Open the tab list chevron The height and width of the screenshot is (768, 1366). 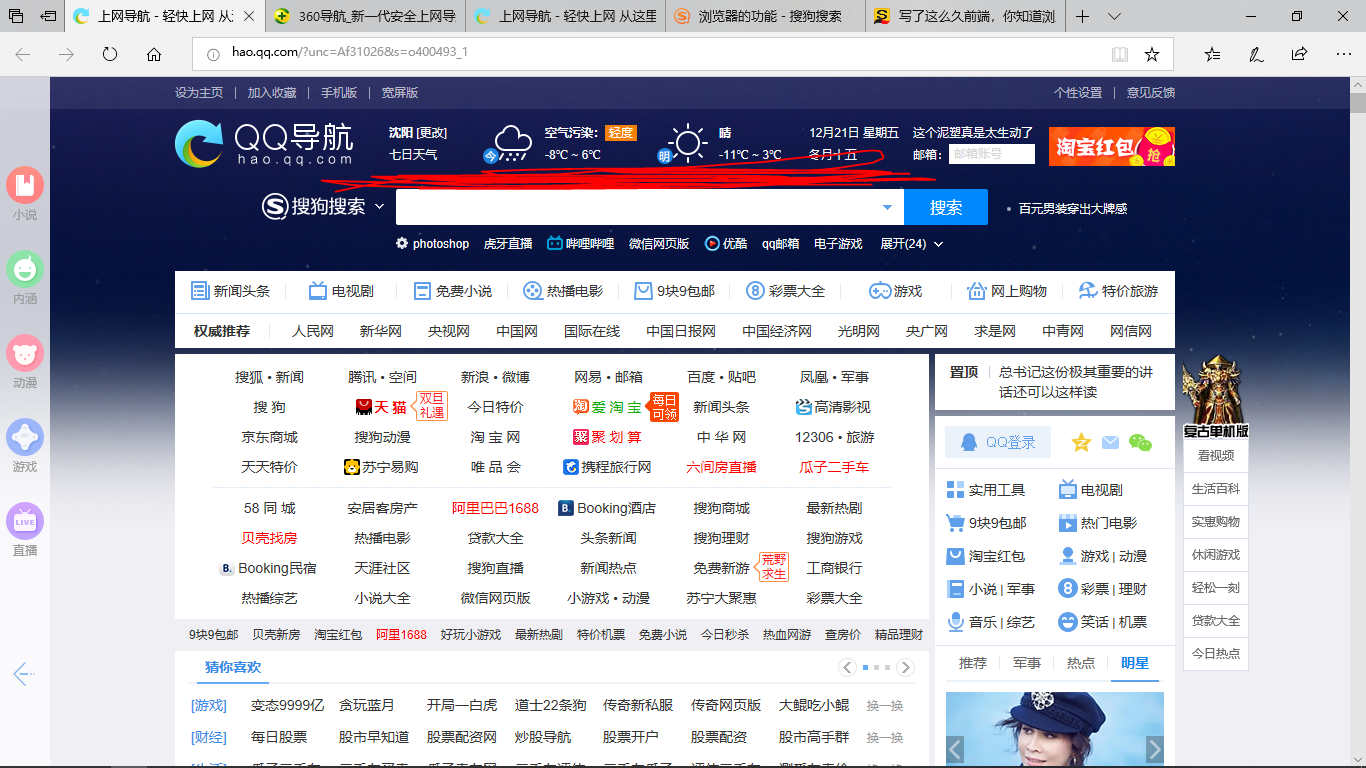click(x=1114, y=16)
